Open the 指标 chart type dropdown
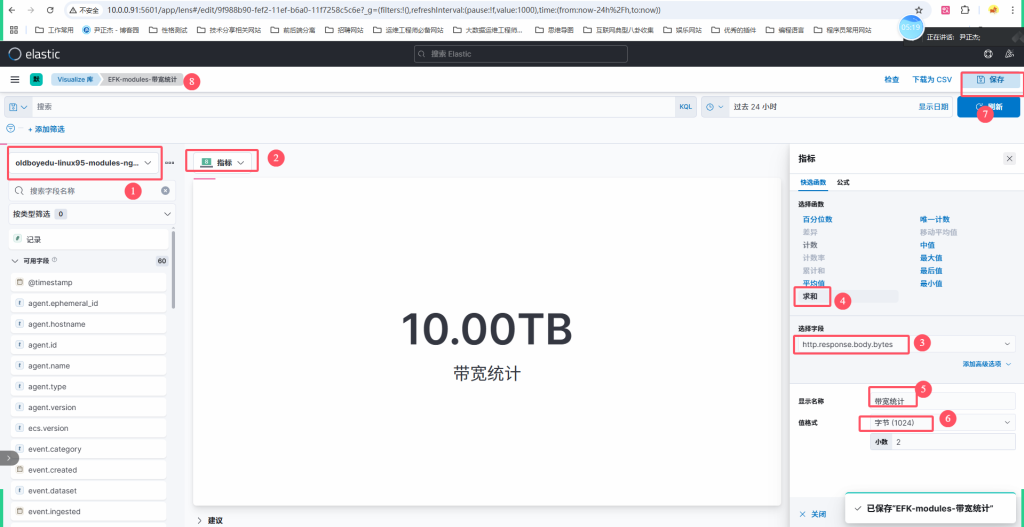 pyautogui.click(x=223, y=162)
